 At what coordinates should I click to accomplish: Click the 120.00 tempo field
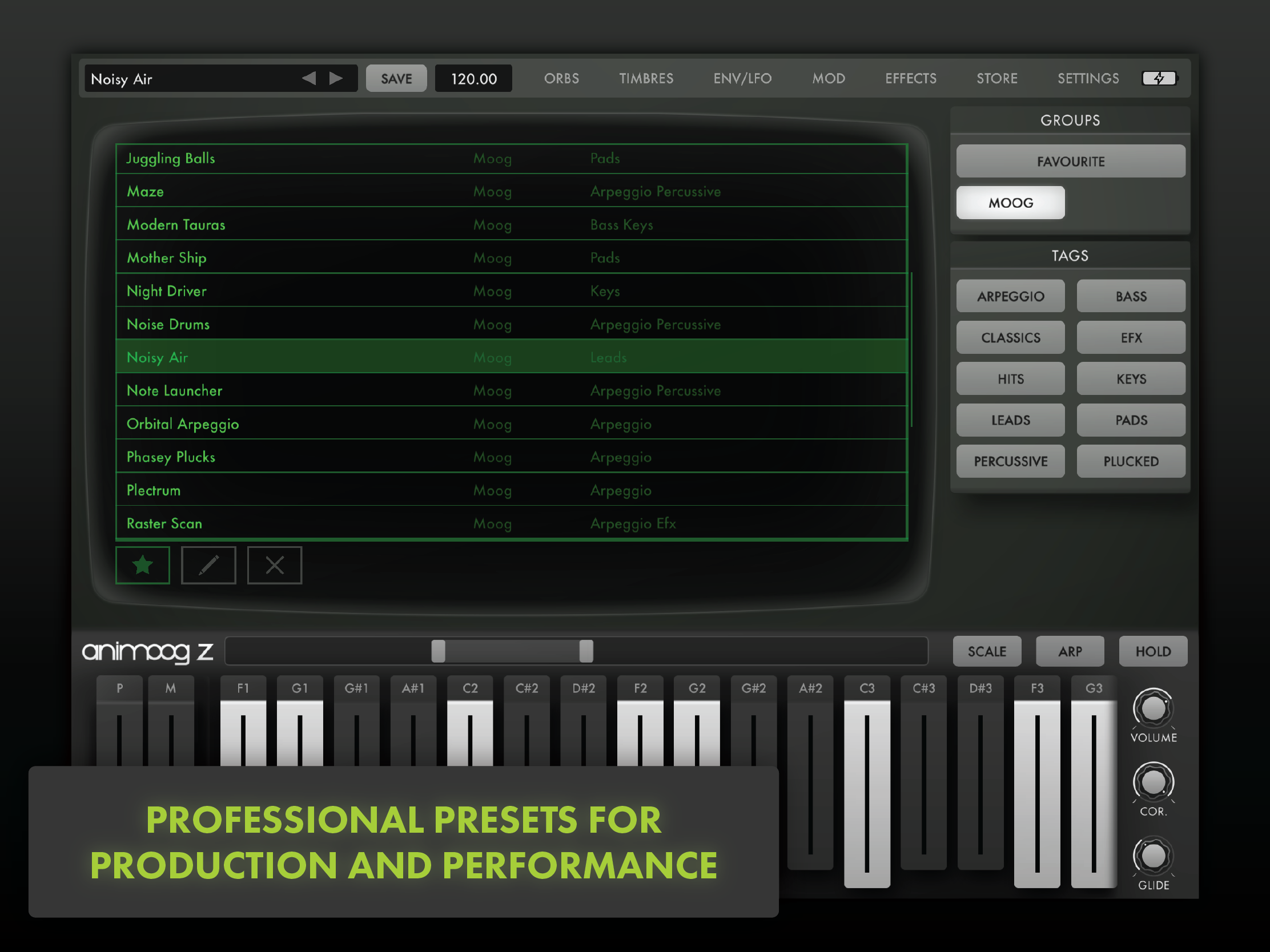(473, 79)
